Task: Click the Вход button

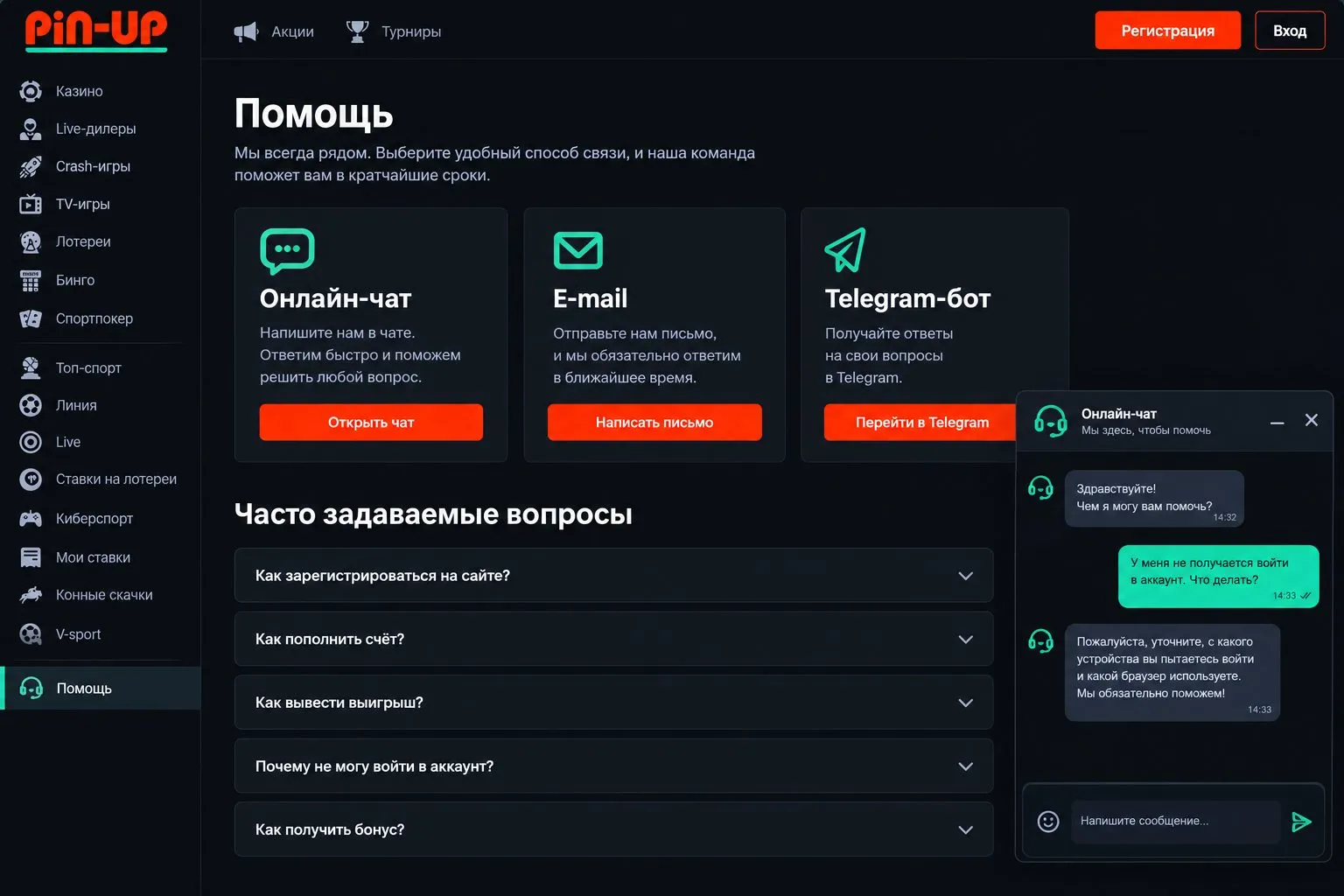Action: (x=1290, y=31)
